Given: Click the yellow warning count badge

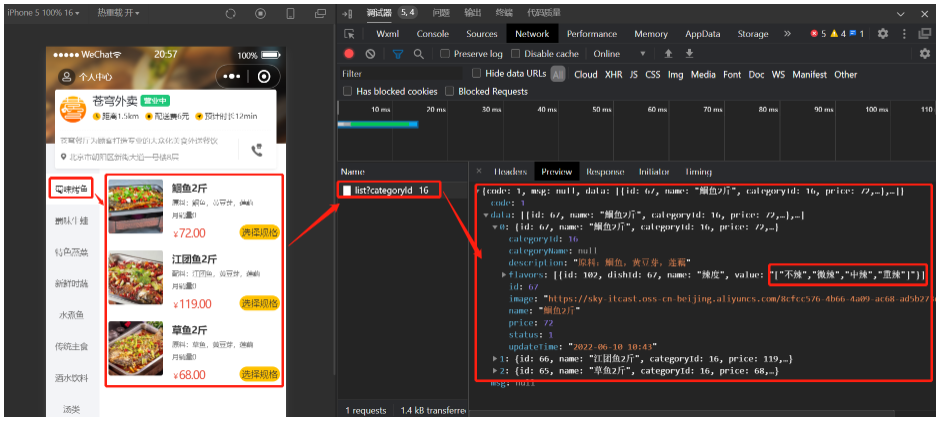Looking at the screenshot, I should point(838,34).
